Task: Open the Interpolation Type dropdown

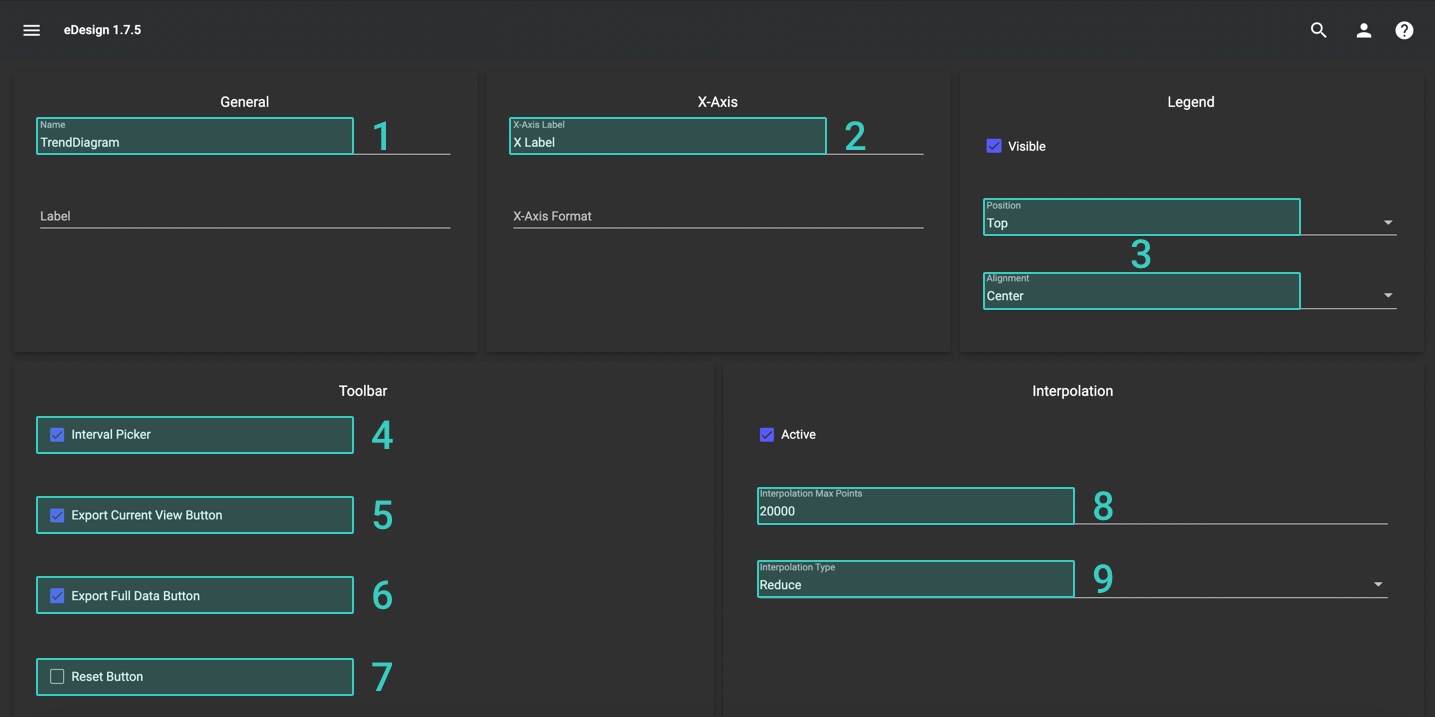Action: (1377, 585)
